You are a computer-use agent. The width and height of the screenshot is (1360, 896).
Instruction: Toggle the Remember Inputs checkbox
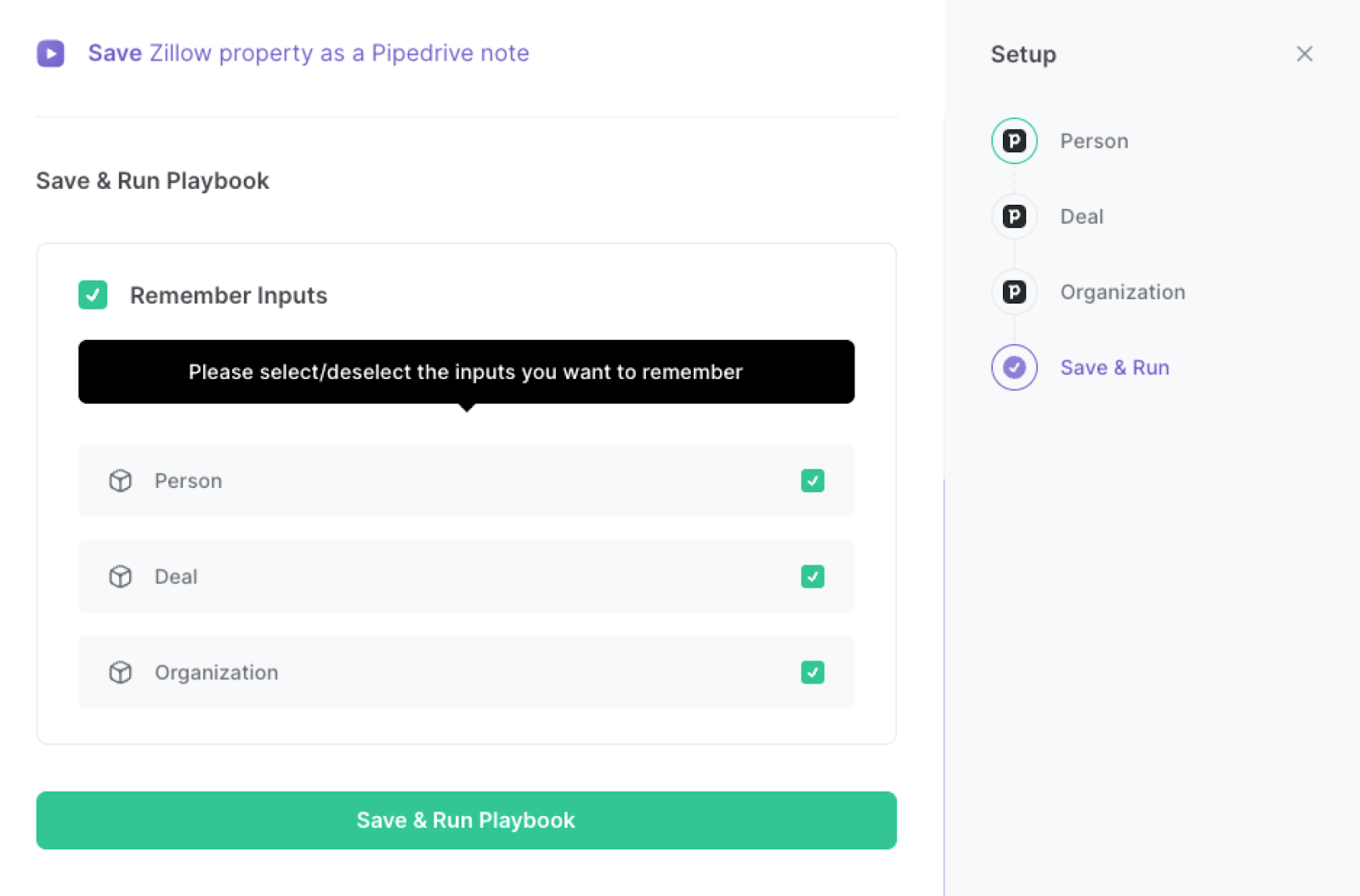[x=93, y=295]
